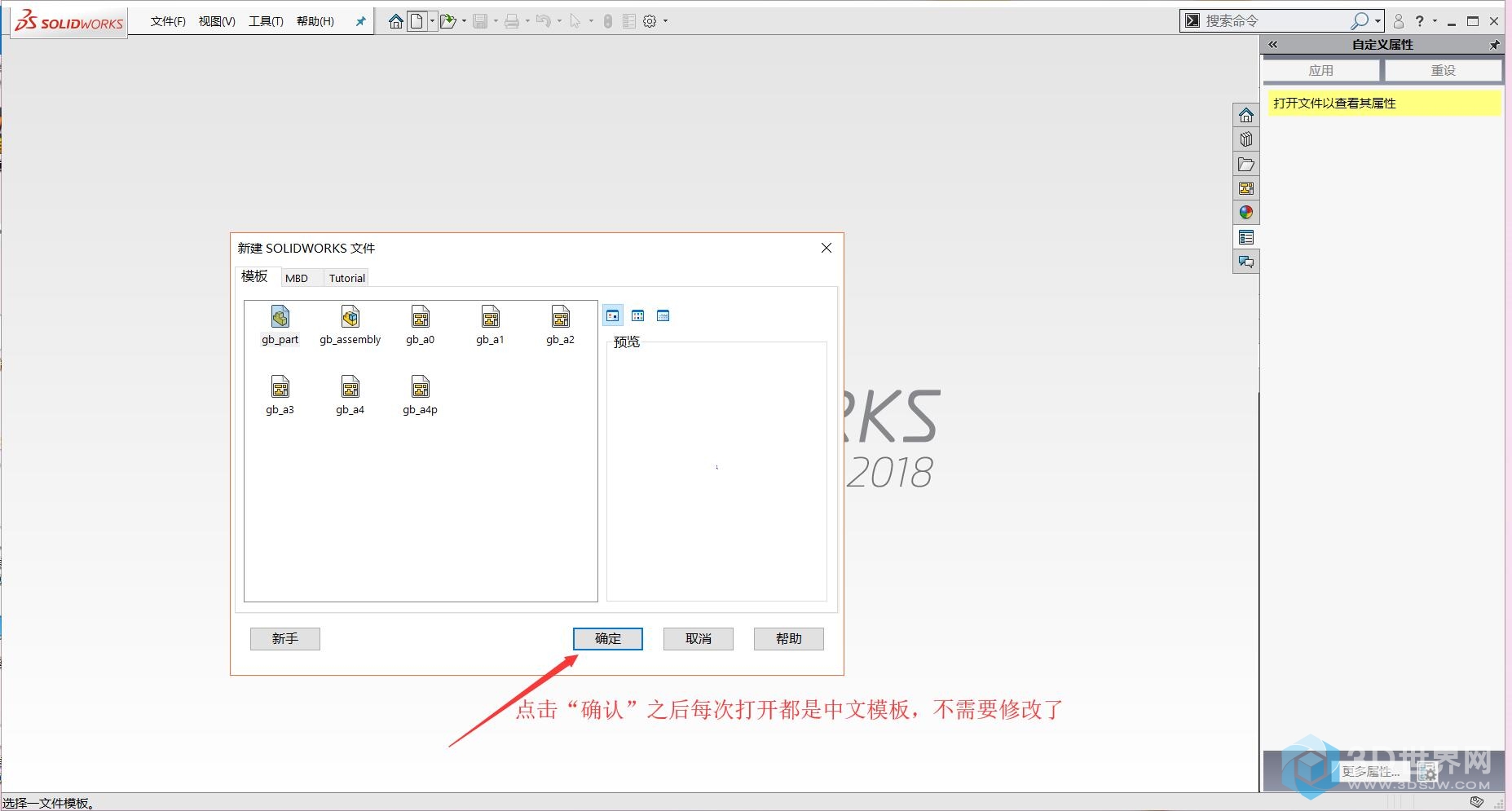Screen dimensions: 1512x811
Task: Expand the search command dropdown arrow
Action: click(1378, 21)
